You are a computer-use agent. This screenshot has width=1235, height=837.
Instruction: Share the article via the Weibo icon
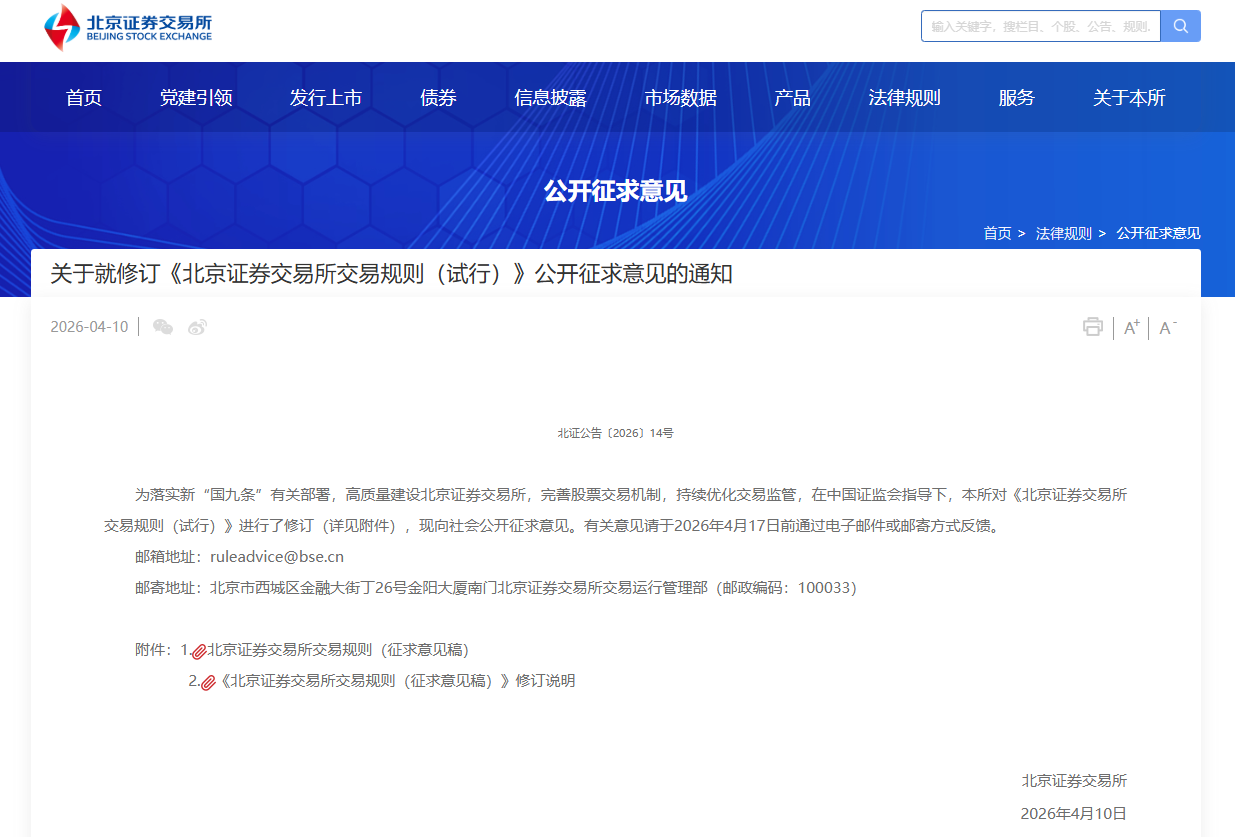[197, 327]
